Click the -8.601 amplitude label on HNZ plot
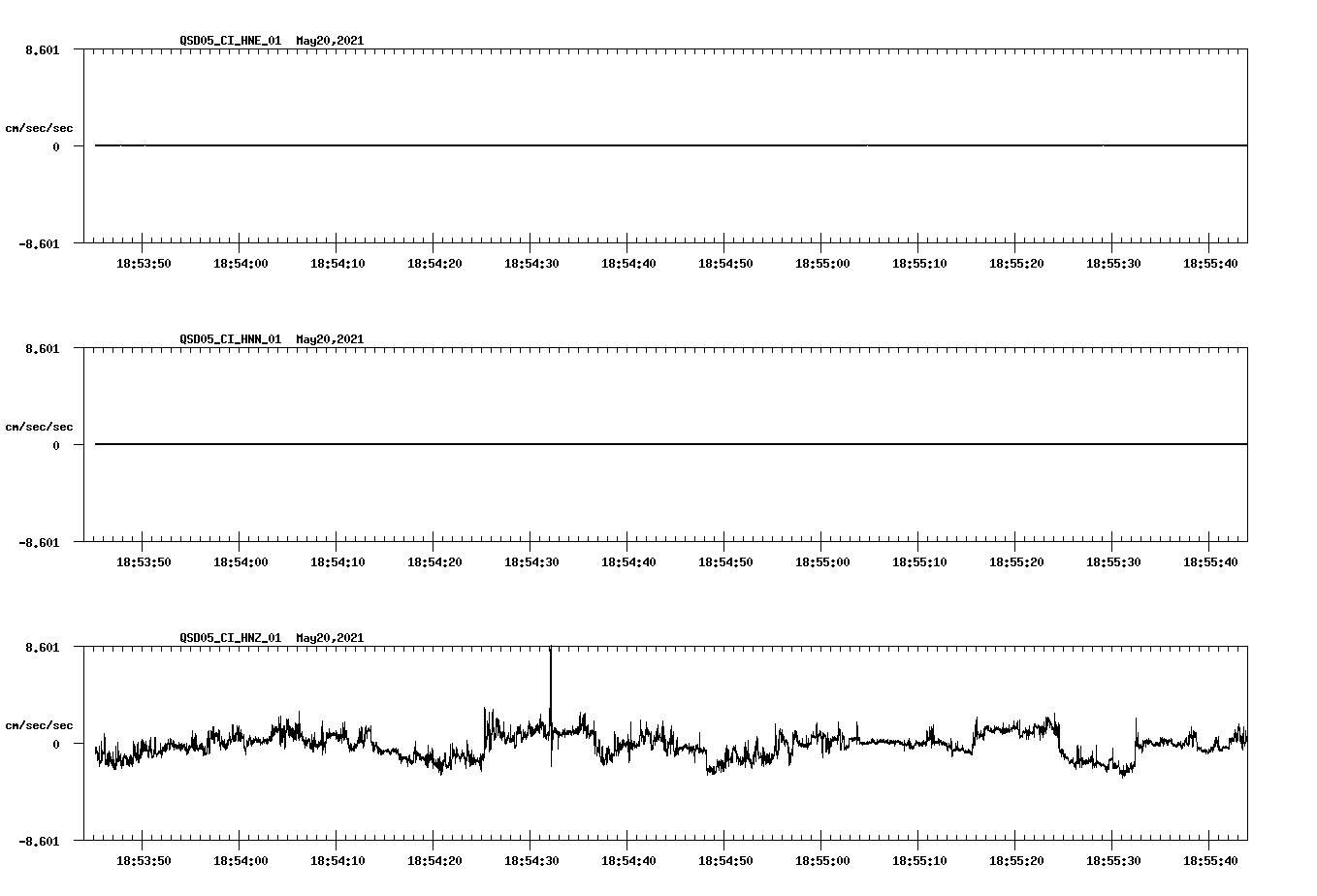The height and width of the screenshot is (896, 1317). pos(39,843)
